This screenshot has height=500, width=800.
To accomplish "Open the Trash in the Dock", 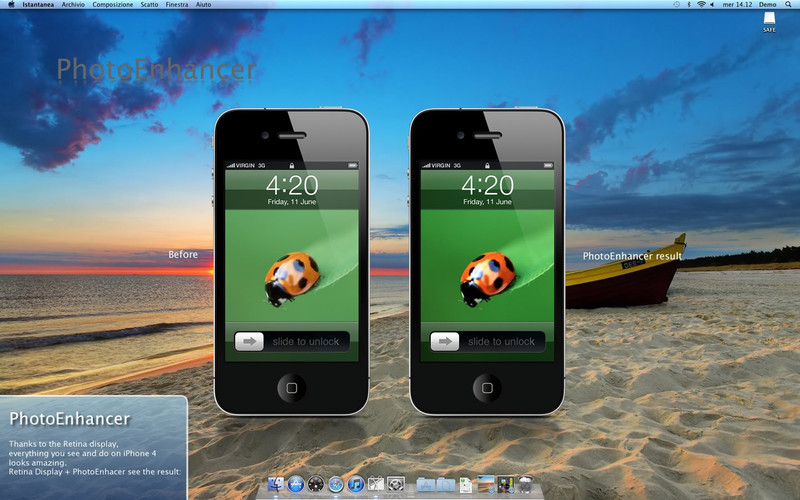I will [x=526, y=484].
